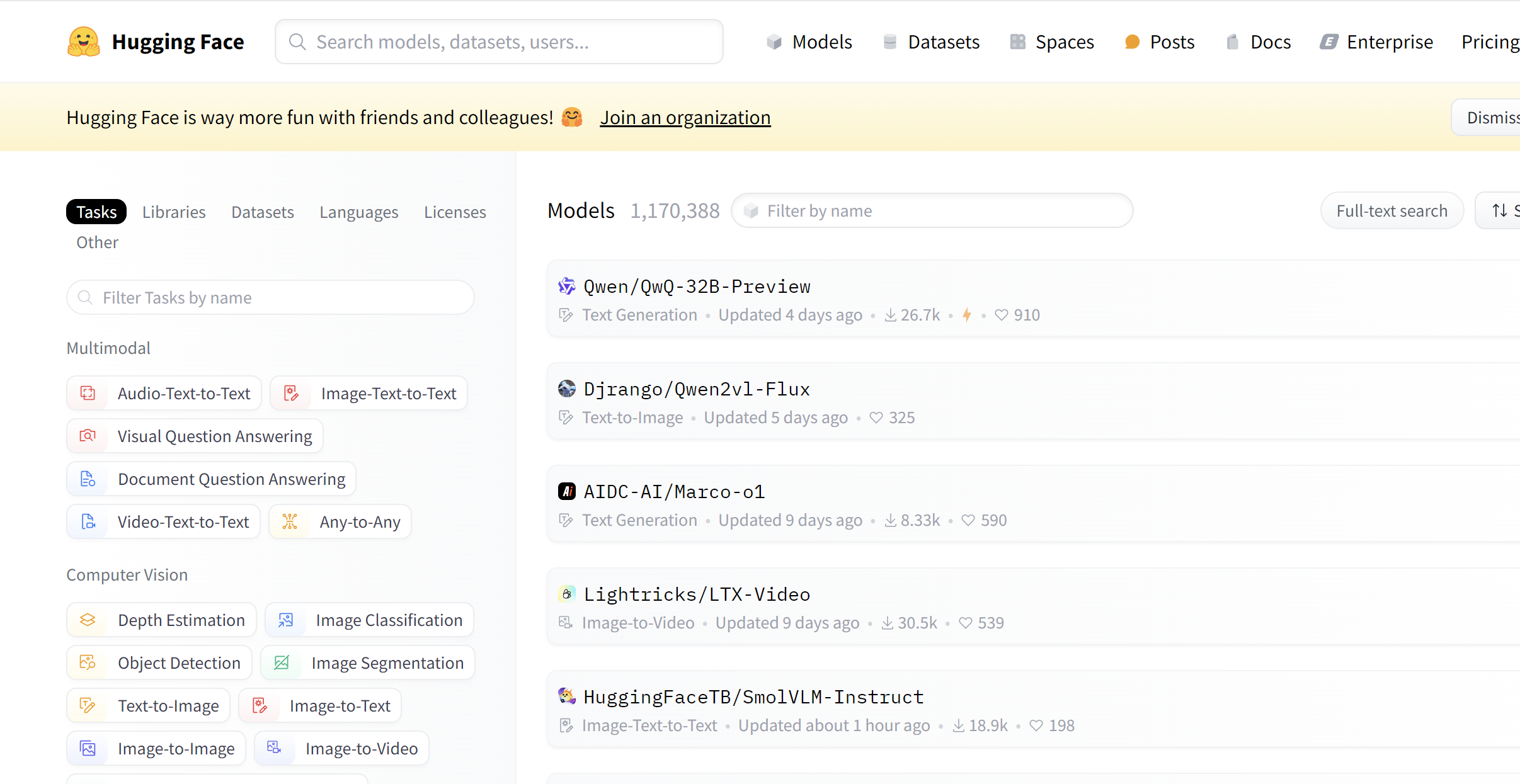Click the Join an organization link
This screenshot has width=1520, height=784.
685,117
